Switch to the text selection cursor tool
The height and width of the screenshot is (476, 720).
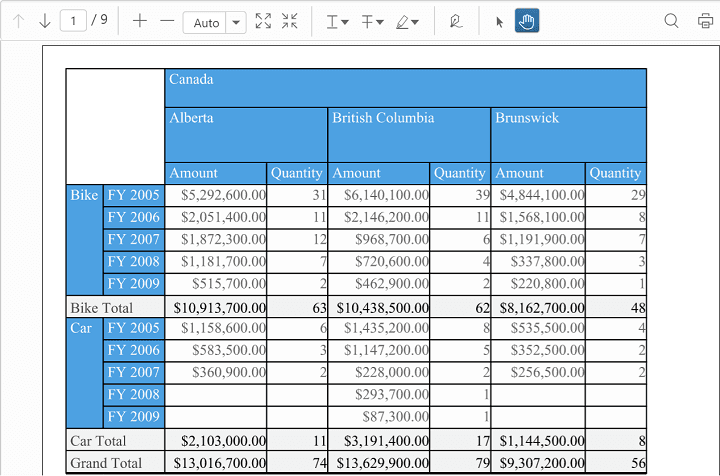pos(500,22)
